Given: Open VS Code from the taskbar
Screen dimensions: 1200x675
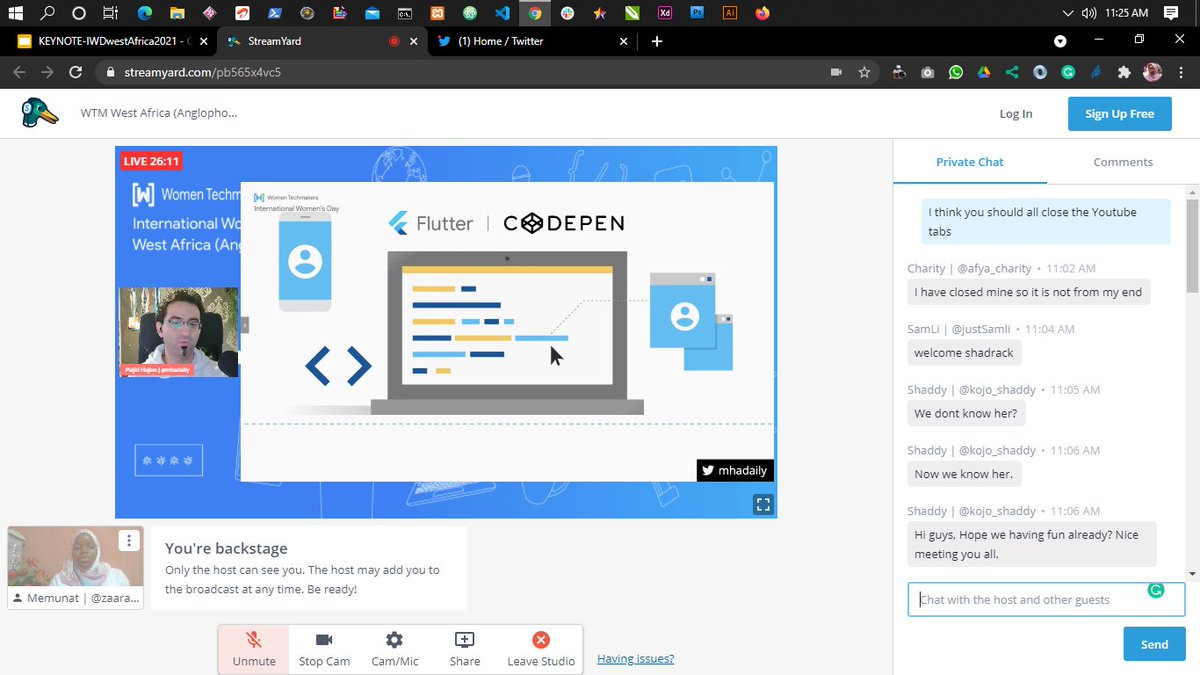Looking at the screenshot, I should click(503, 13).
